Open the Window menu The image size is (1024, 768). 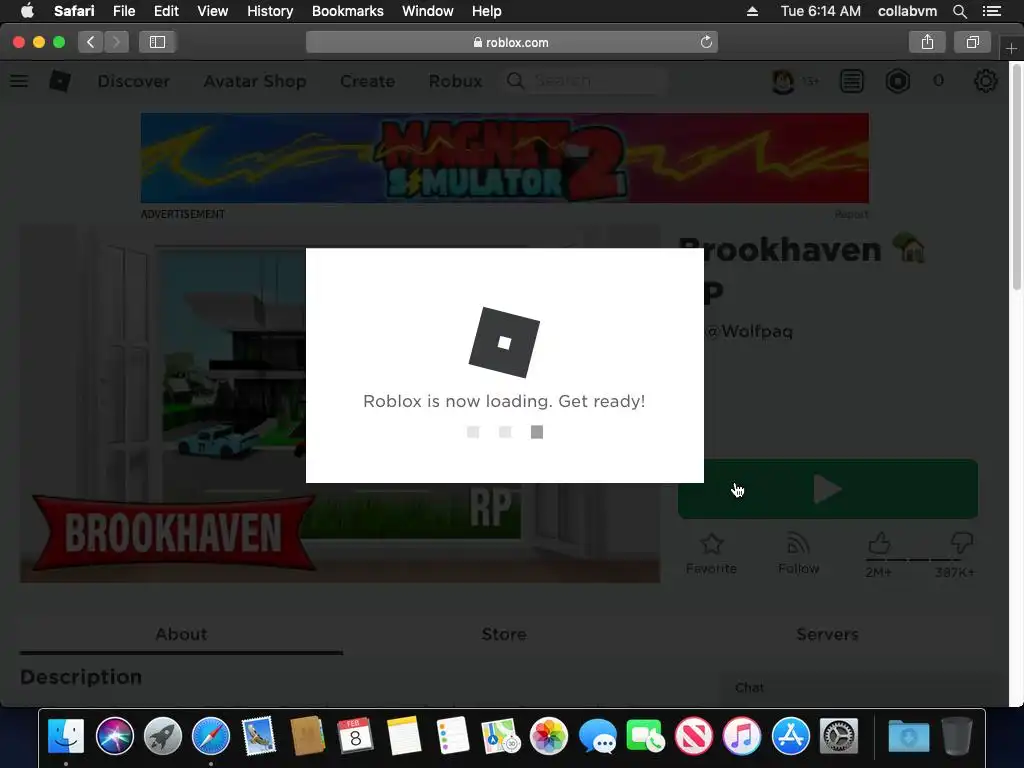point(428,11)
